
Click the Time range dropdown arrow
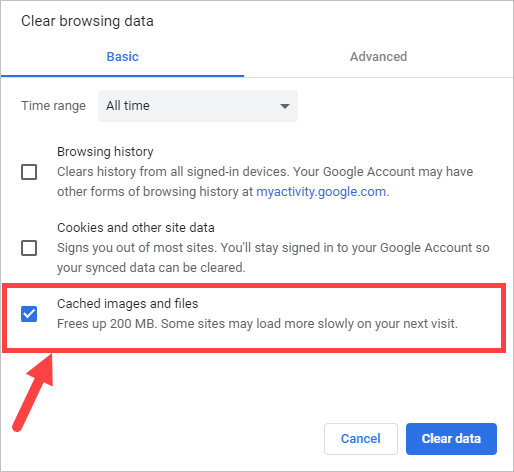point(285,106)
